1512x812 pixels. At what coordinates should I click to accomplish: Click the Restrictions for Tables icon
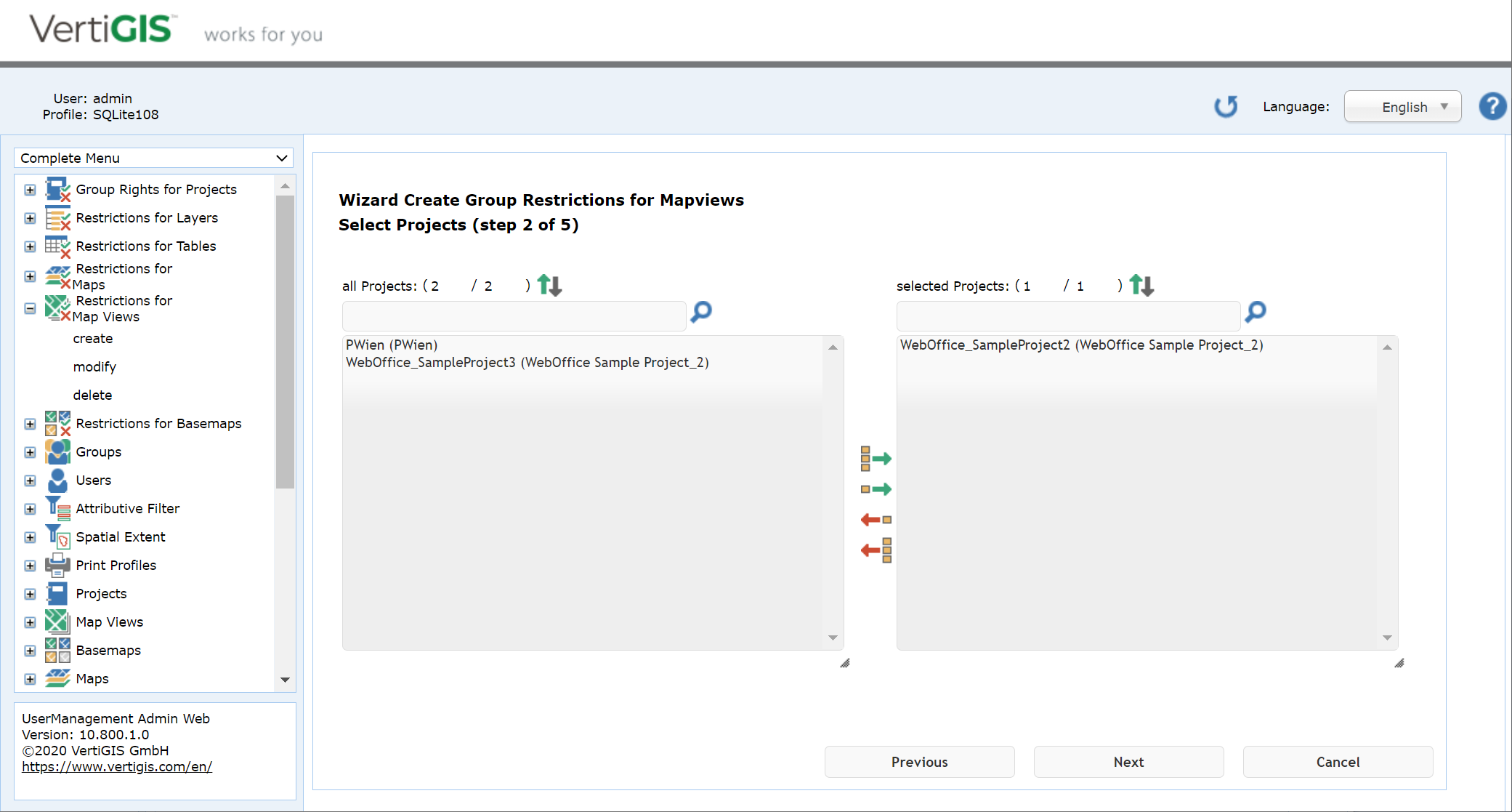57,246
